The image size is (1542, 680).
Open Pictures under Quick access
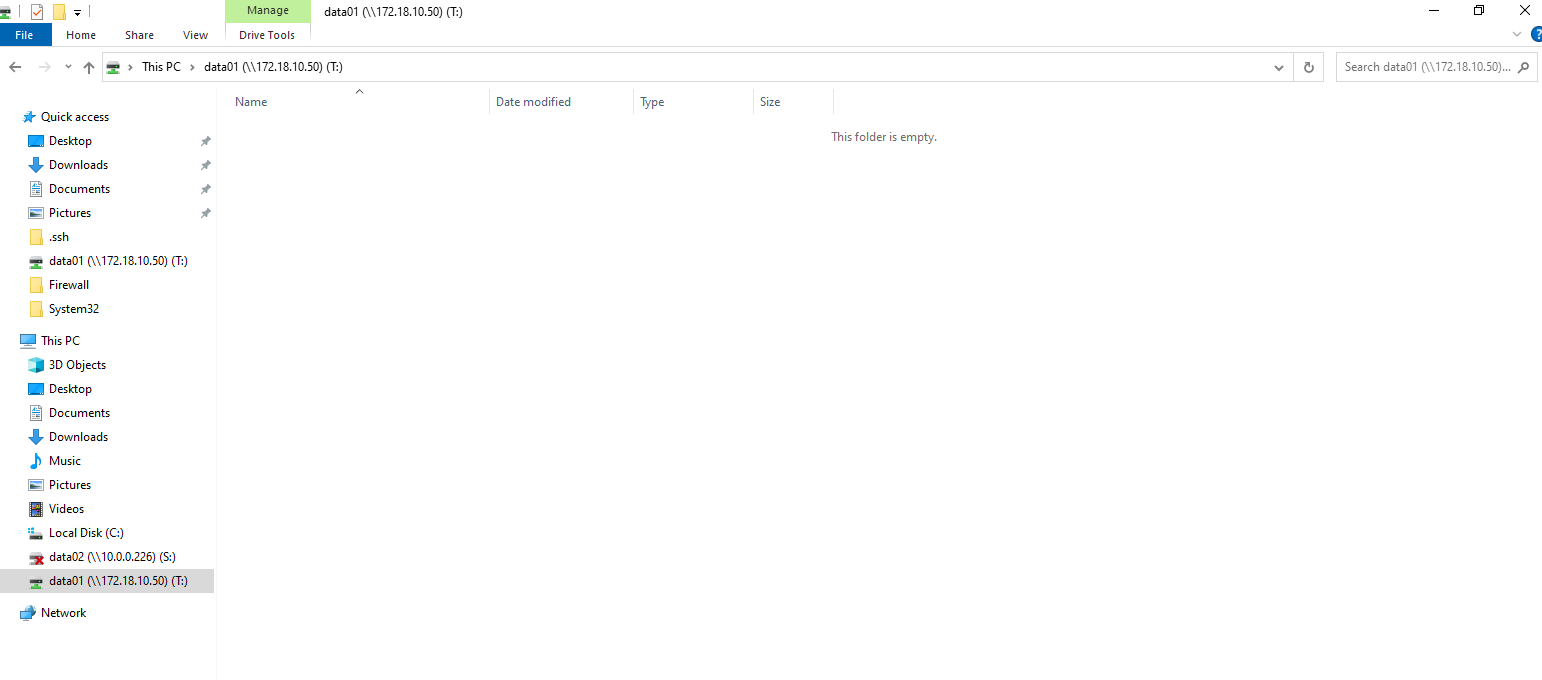70,213
